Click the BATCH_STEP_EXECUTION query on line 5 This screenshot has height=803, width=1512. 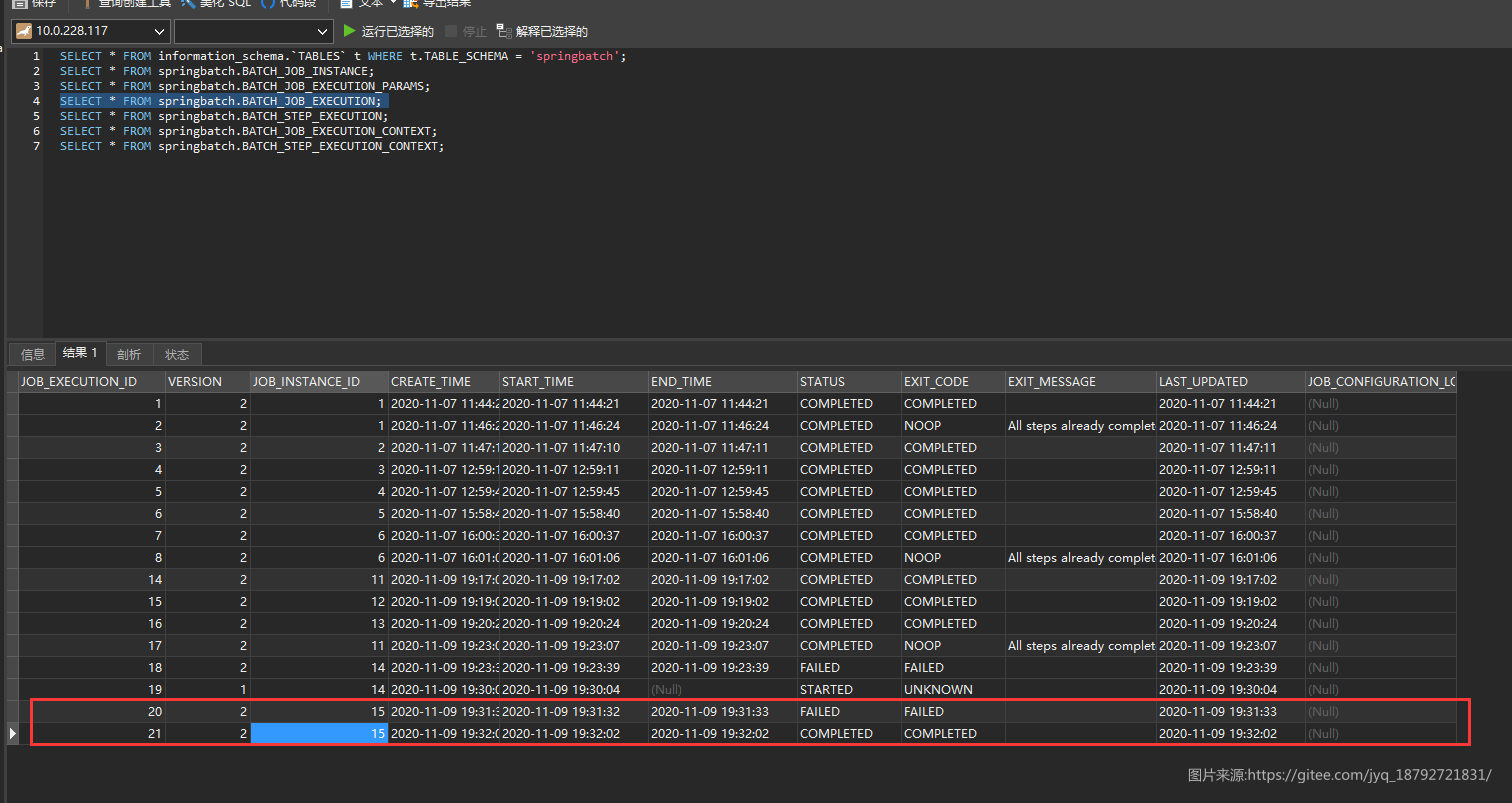[x=223, y=116]
